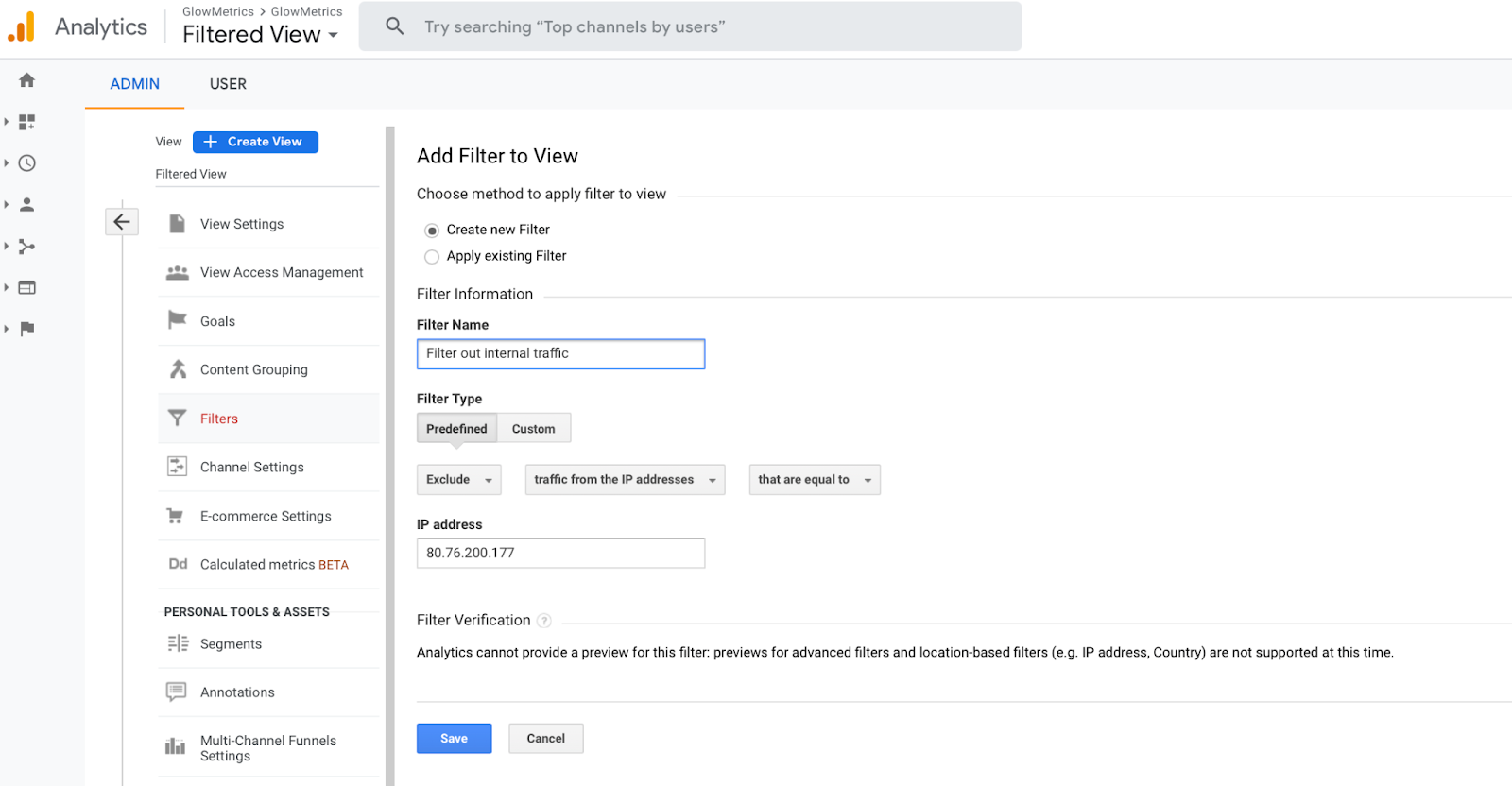Open Goals in the view menu
Image resolution: width=1512 pixels, height=786 pixels.
pyautogui.click(x=217, y=321)
